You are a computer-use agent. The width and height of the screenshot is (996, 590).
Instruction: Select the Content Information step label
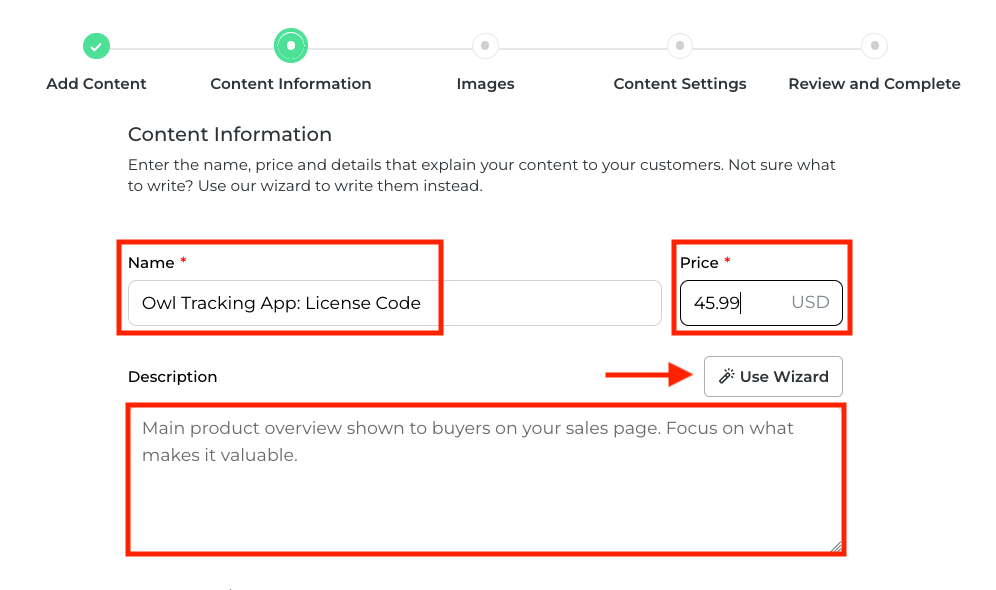click(291, 84)
